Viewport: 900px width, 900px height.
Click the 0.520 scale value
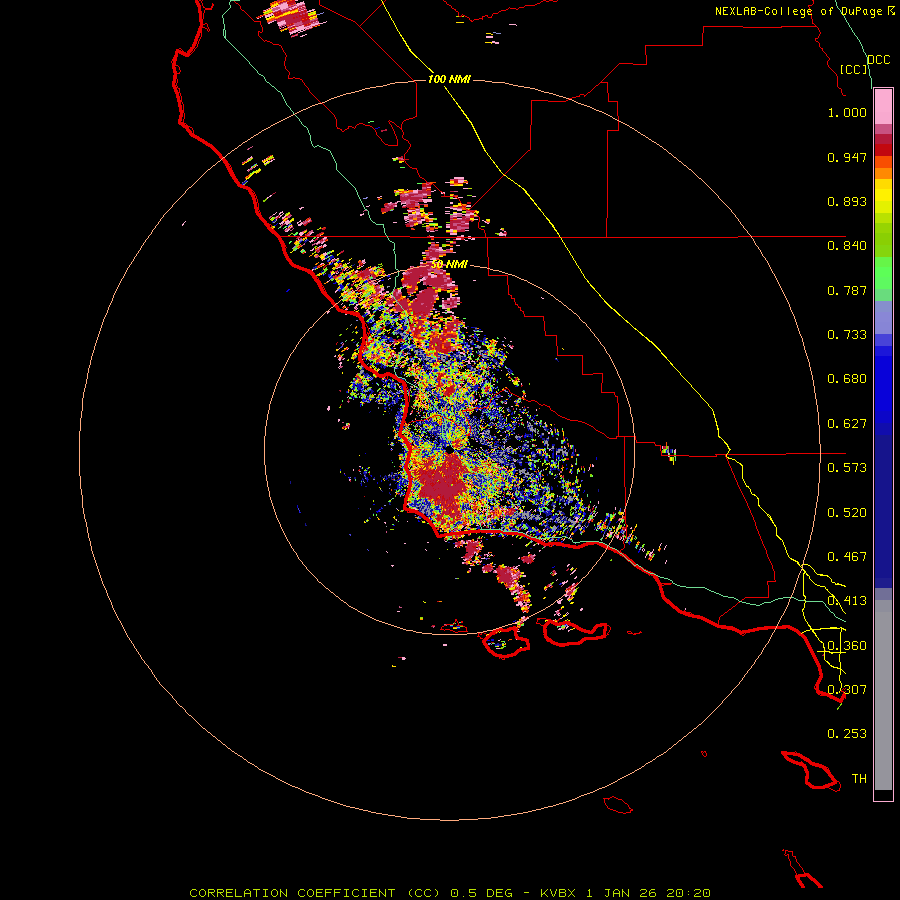click(847, 513)
